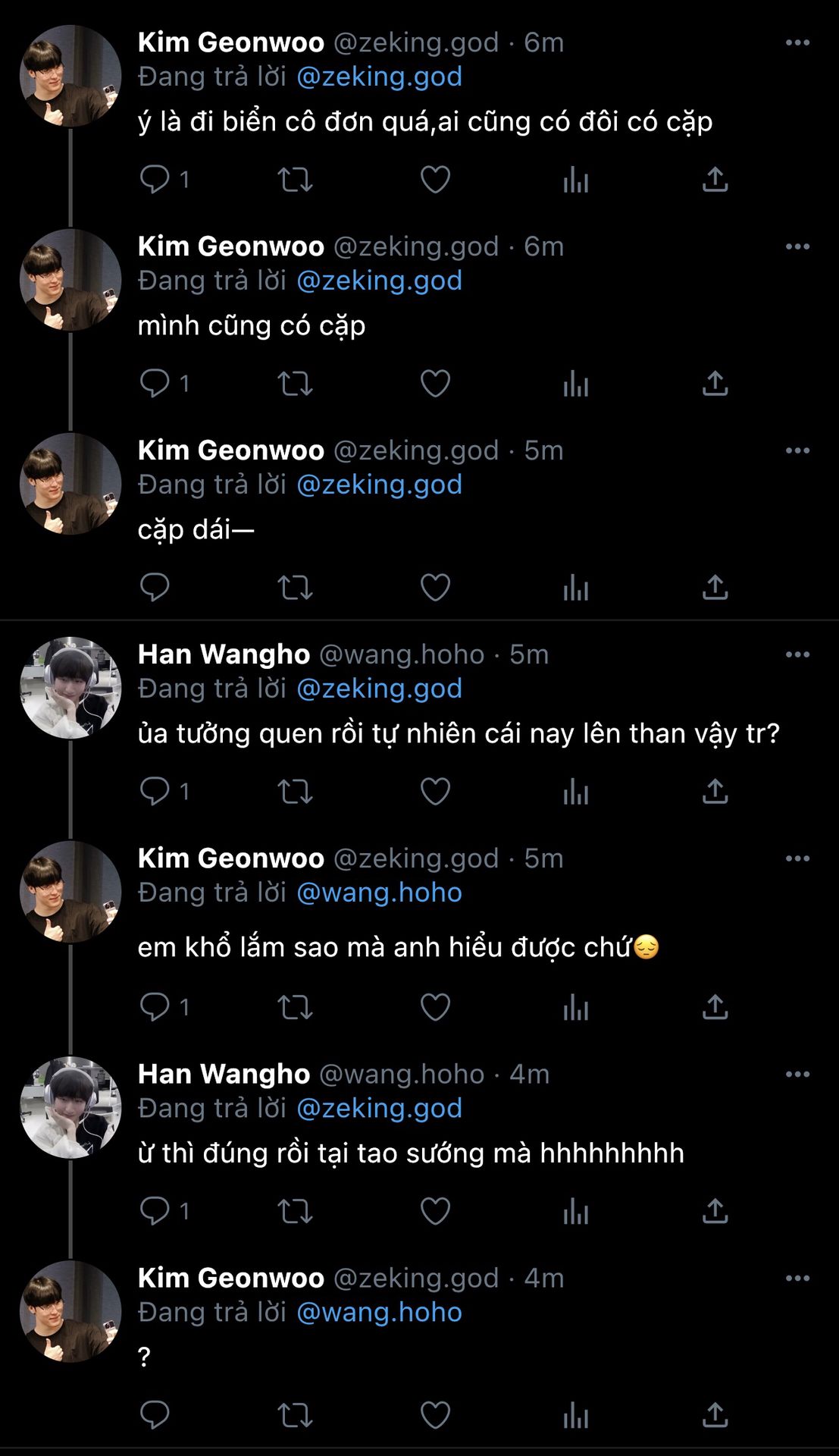Image resolution: width=839 pixels, height=1456 pixels.
Task: Open Kim Geonwoo's avatar on "cặp dái—" tweet
Action: tap(70, 484)
